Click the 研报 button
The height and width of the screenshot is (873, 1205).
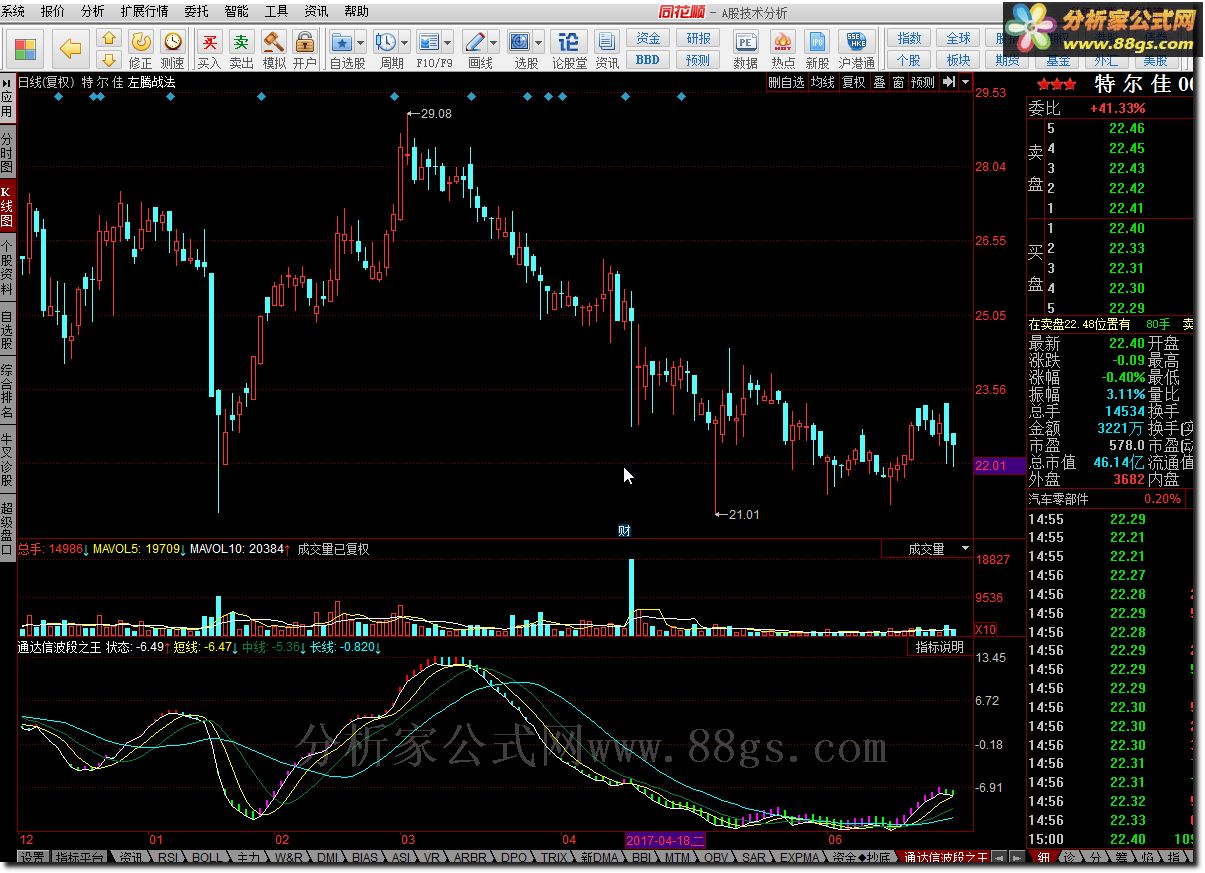click(x=699, y=38)
